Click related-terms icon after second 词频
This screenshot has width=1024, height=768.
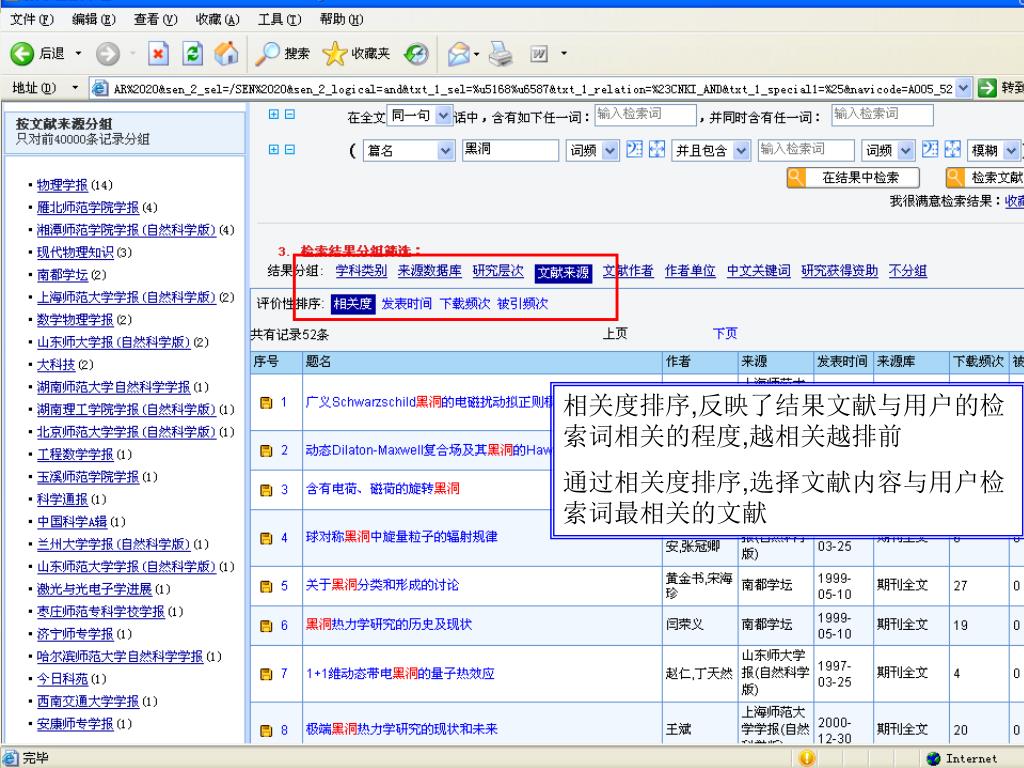952,150
